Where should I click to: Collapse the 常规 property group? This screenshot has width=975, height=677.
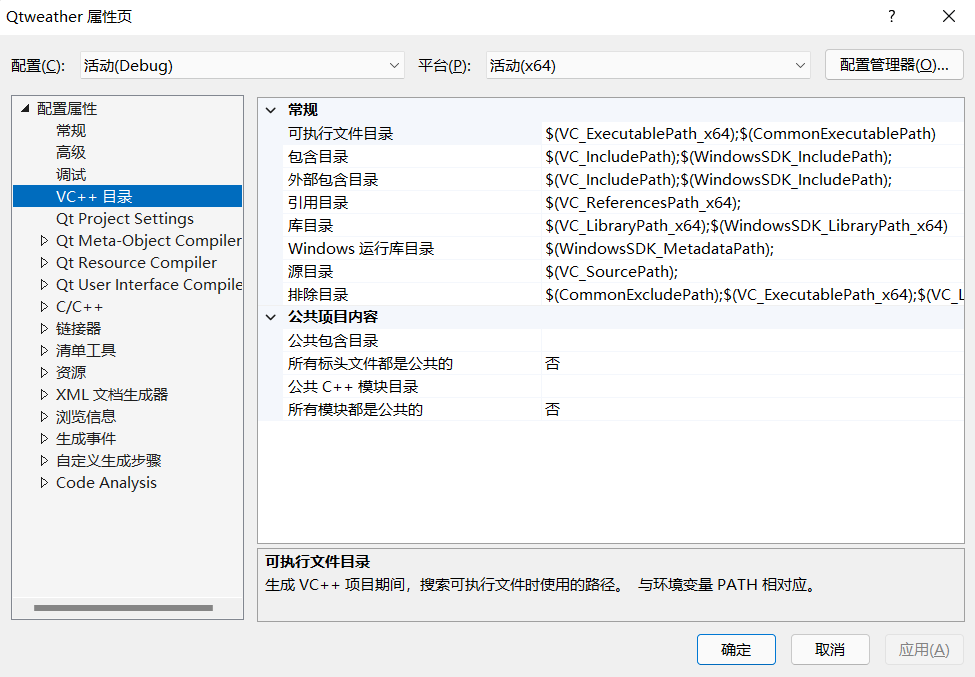[x=271, y=110]
